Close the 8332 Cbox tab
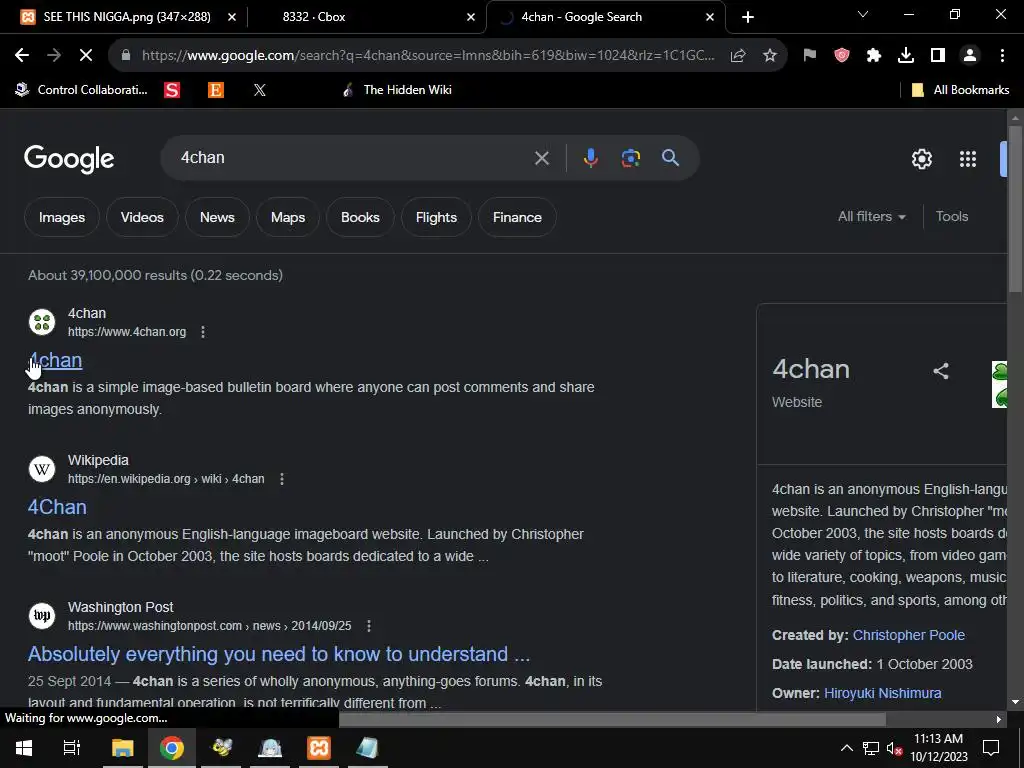The image size is (1024, 768). coord(471,17)
